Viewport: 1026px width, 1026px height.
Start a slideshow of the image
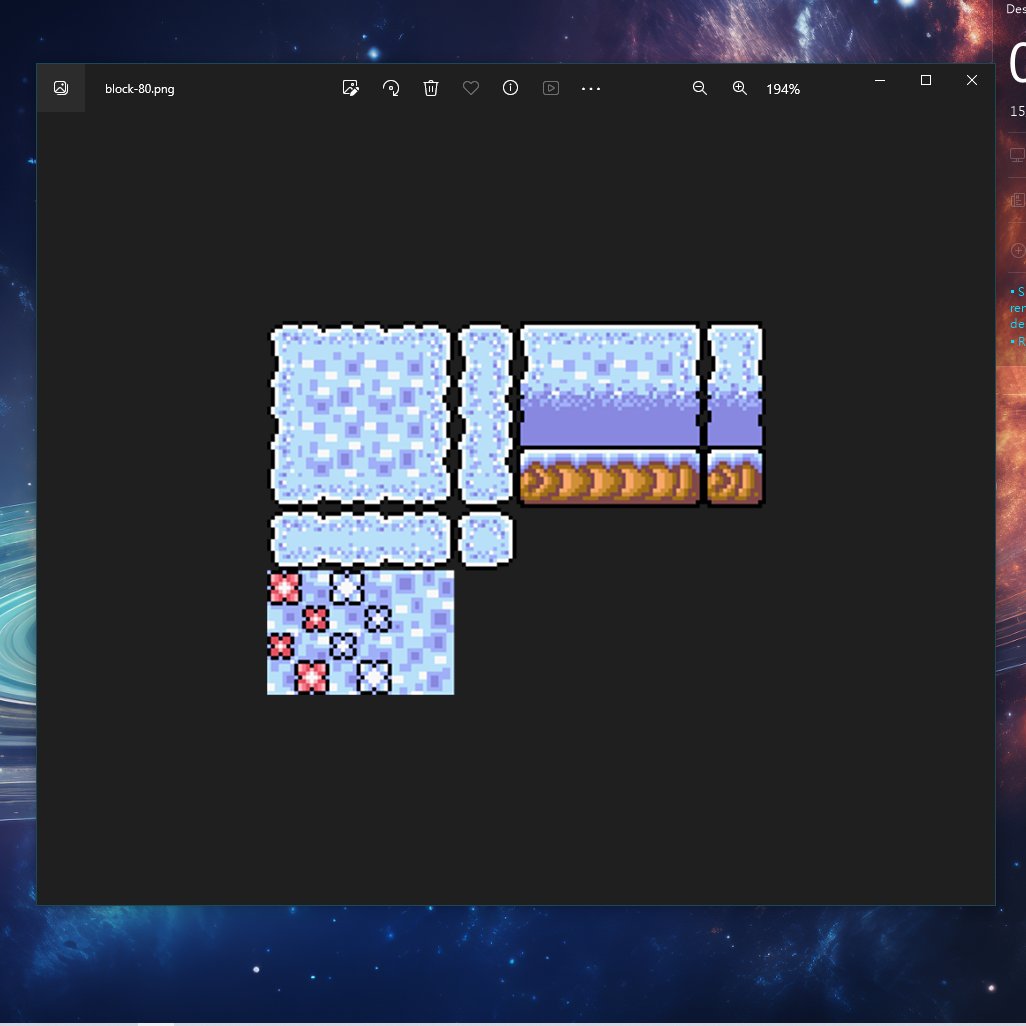[550, 88]
